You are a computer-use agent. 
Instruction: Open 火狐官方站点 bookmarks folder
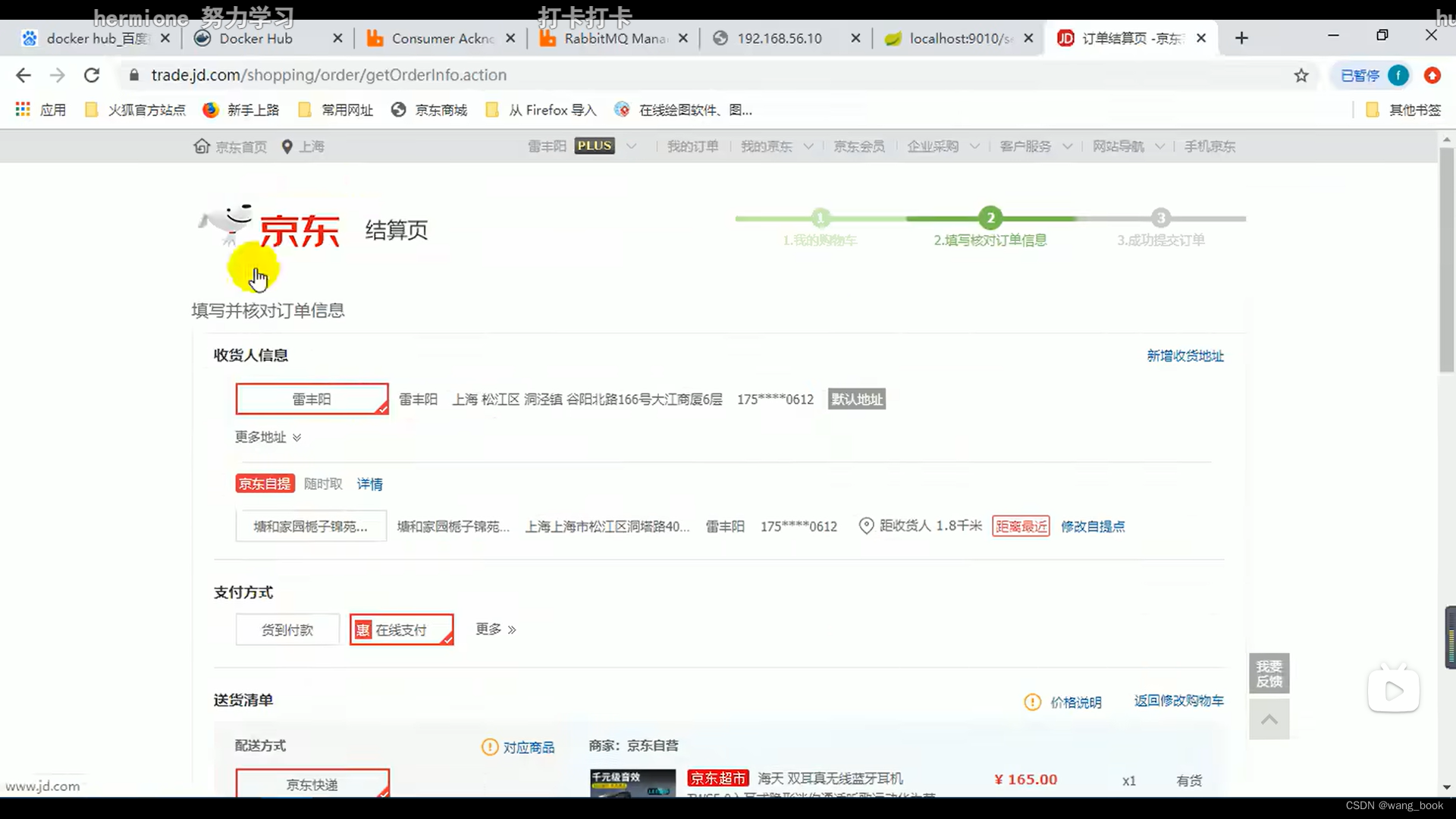pos(135,110)
